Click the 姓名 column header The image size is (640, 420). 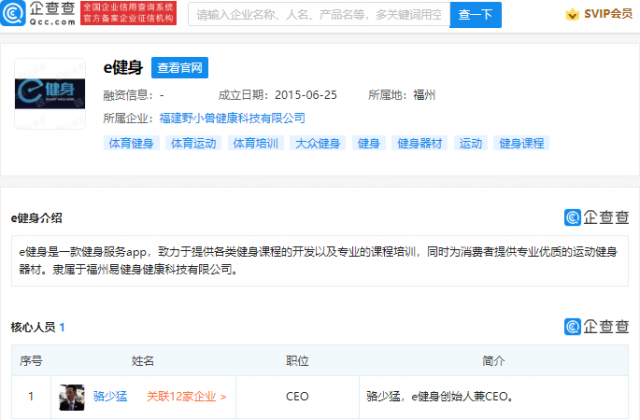(x=142, y=361)
